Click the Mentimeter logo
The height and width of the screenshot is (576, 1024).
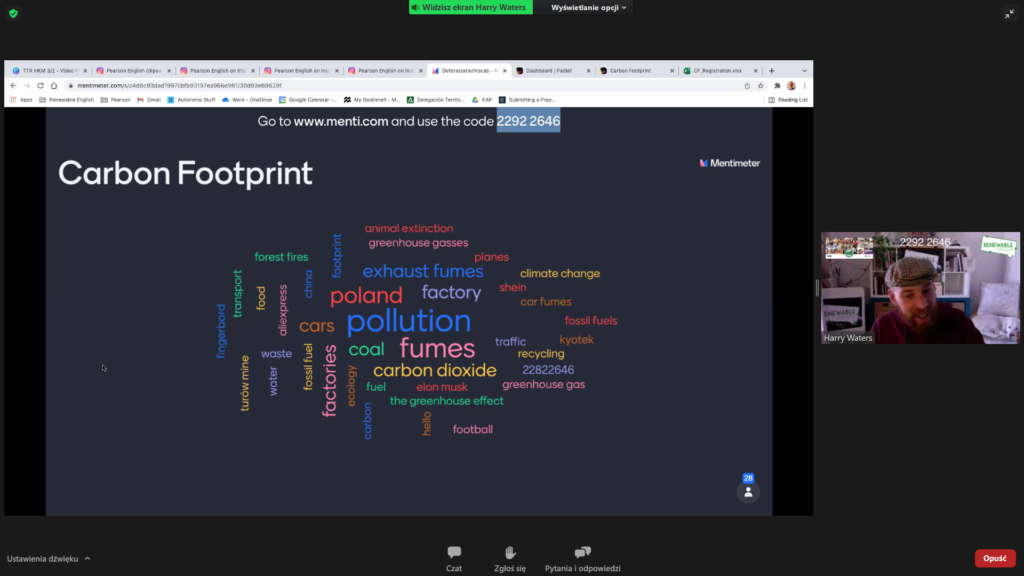pos(729,163)
